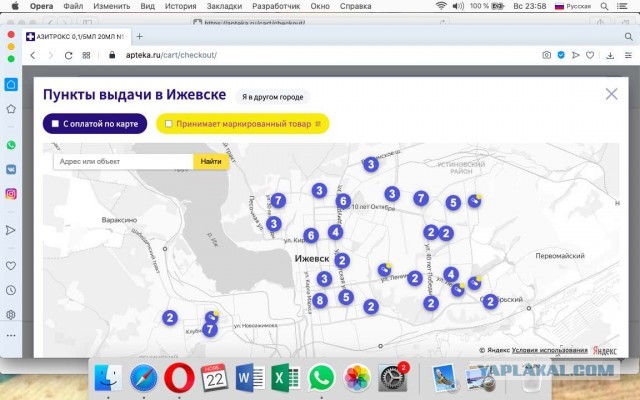640x400 pixels.
Task: Click the padlock site security icon
Action: pyautogui.click(x=112, y=55)
